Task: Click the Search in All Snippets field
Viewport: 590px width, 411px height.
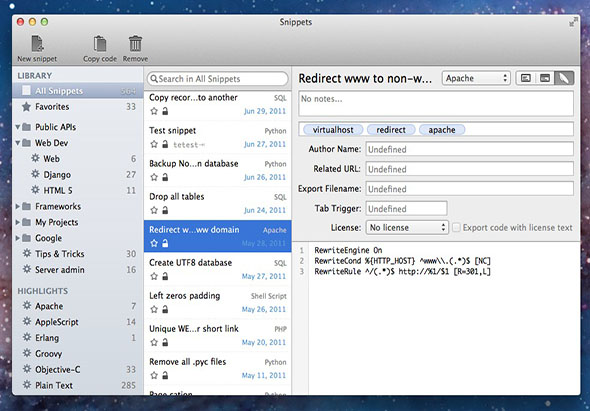Action: click(x=217, y=79)
